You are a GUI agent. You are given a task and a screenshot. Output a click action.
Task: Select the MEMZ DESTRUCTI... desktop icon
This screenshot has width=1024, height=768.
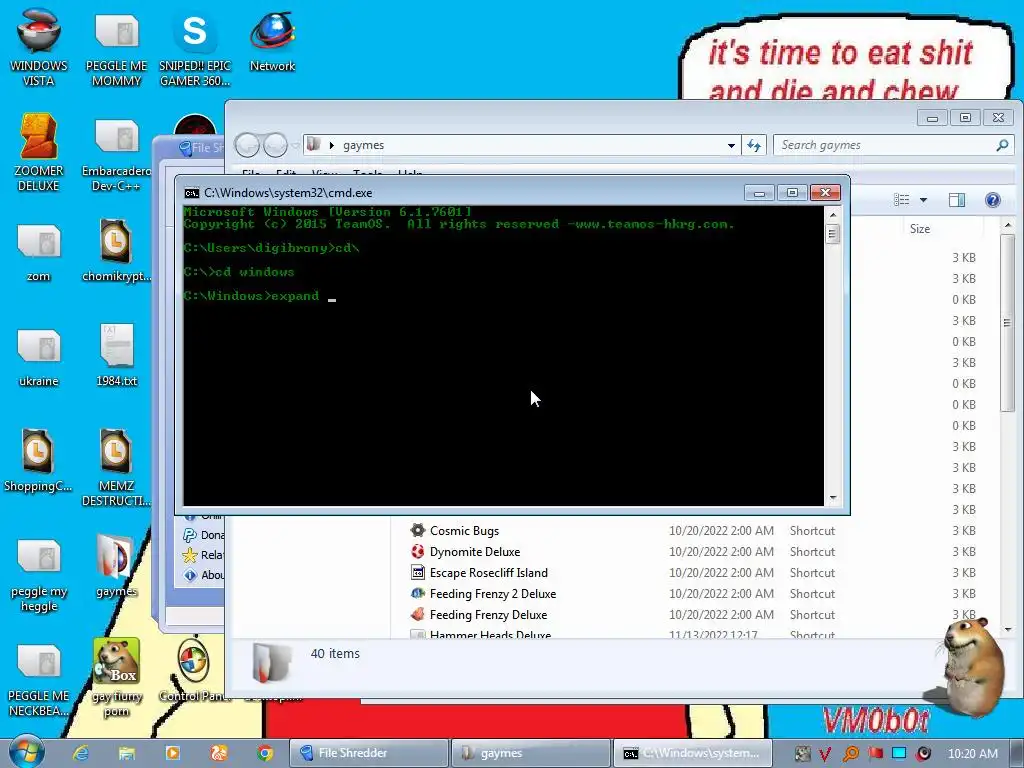click(116, 468)
